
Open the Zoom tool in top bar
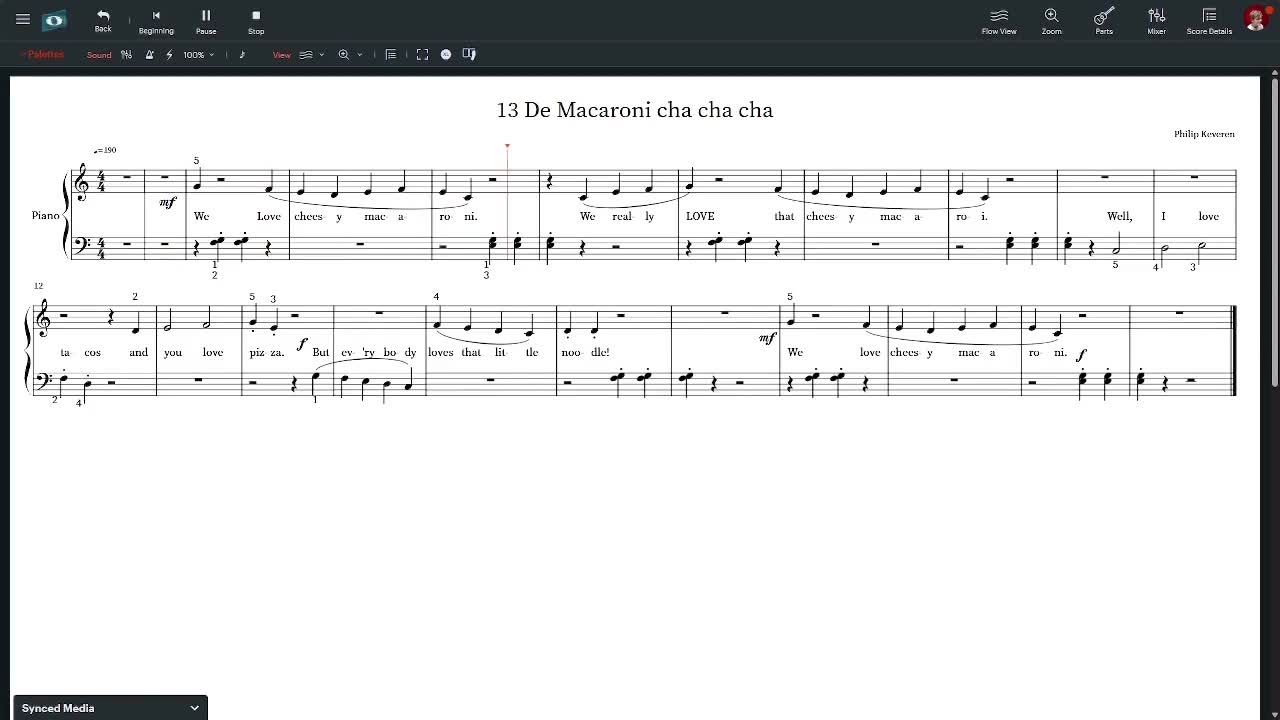pyautogui.click(x=1052, y=20)
